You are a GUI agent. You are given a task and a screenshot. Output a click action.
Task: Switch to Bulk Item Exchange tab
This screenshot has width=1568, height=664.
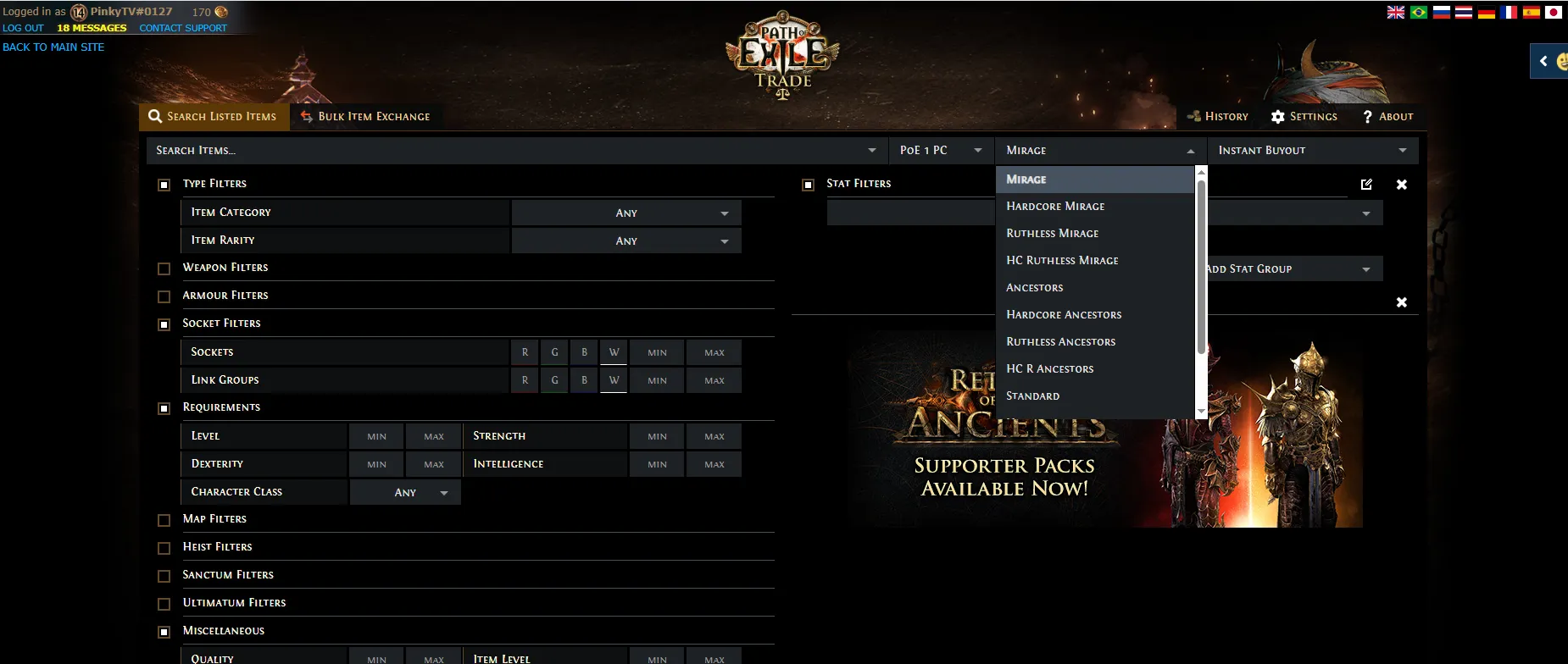click(x=365, y=116)
